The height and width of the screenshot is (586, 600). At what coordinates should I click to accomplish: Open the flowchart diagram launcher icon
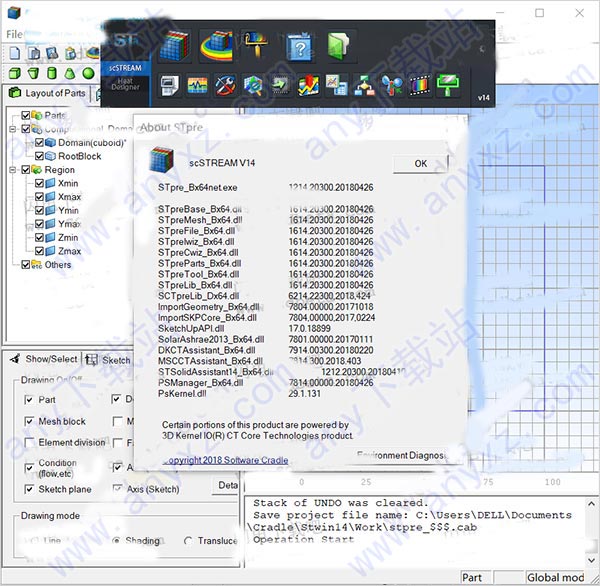point(364,85)
